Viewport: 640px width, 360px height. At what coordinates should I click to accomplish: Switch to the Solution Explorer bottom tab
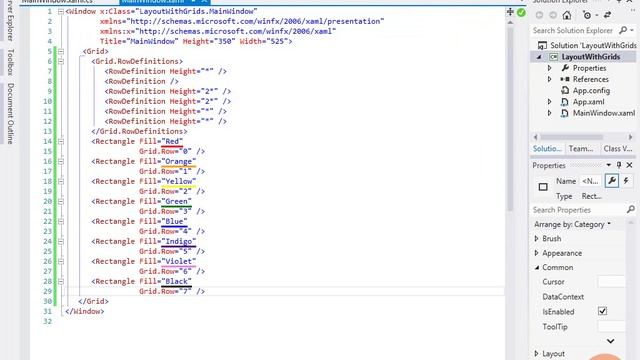point(547,149)
